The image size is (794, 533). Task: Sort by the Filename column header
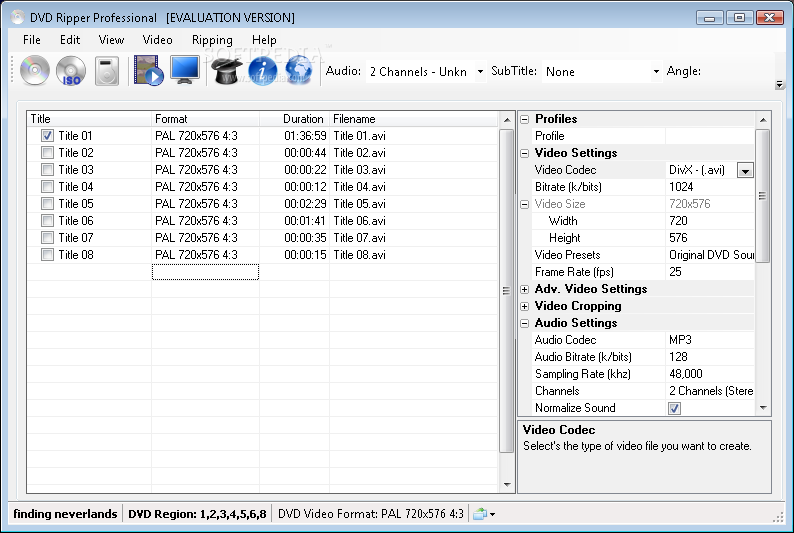point(414,119)
